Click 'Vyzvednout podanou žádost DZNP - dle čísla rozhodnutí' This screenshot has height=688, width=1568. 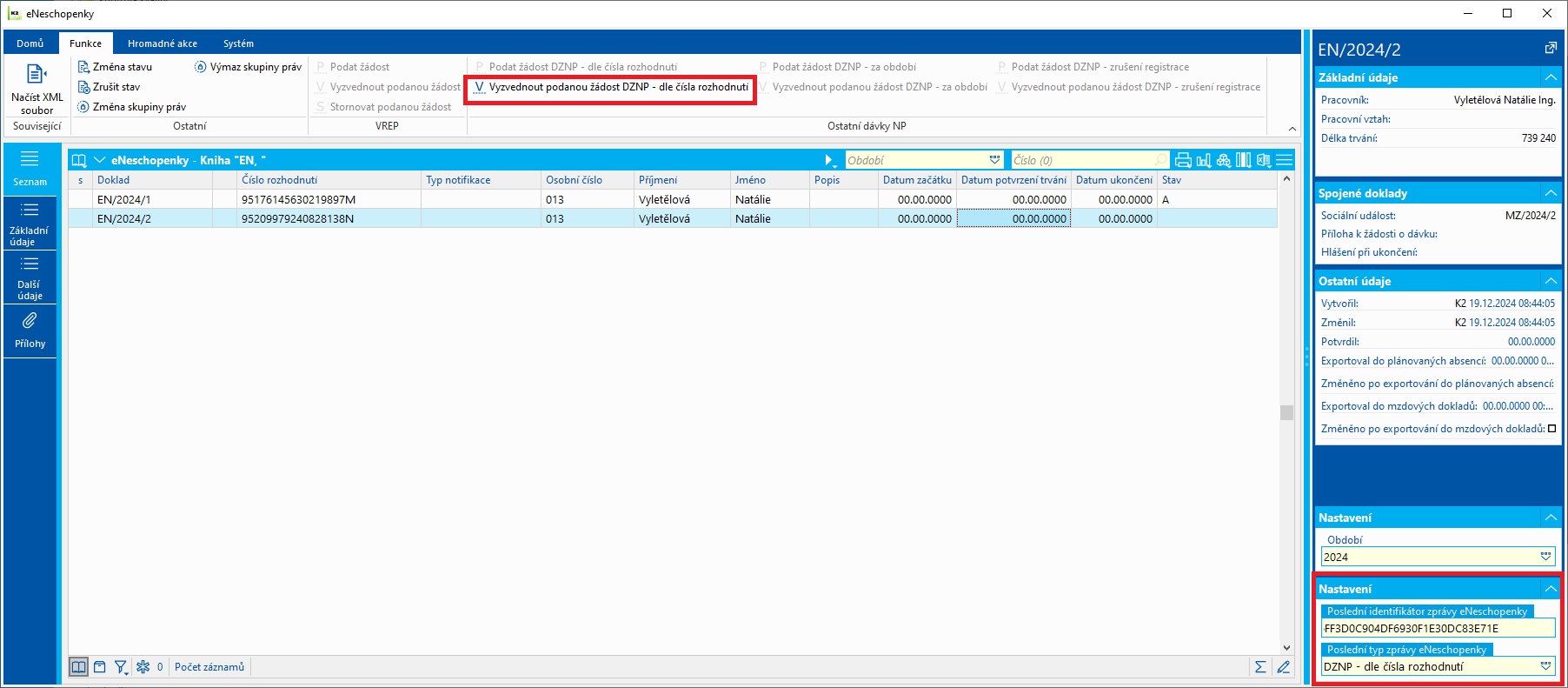(x=610, y=87)
